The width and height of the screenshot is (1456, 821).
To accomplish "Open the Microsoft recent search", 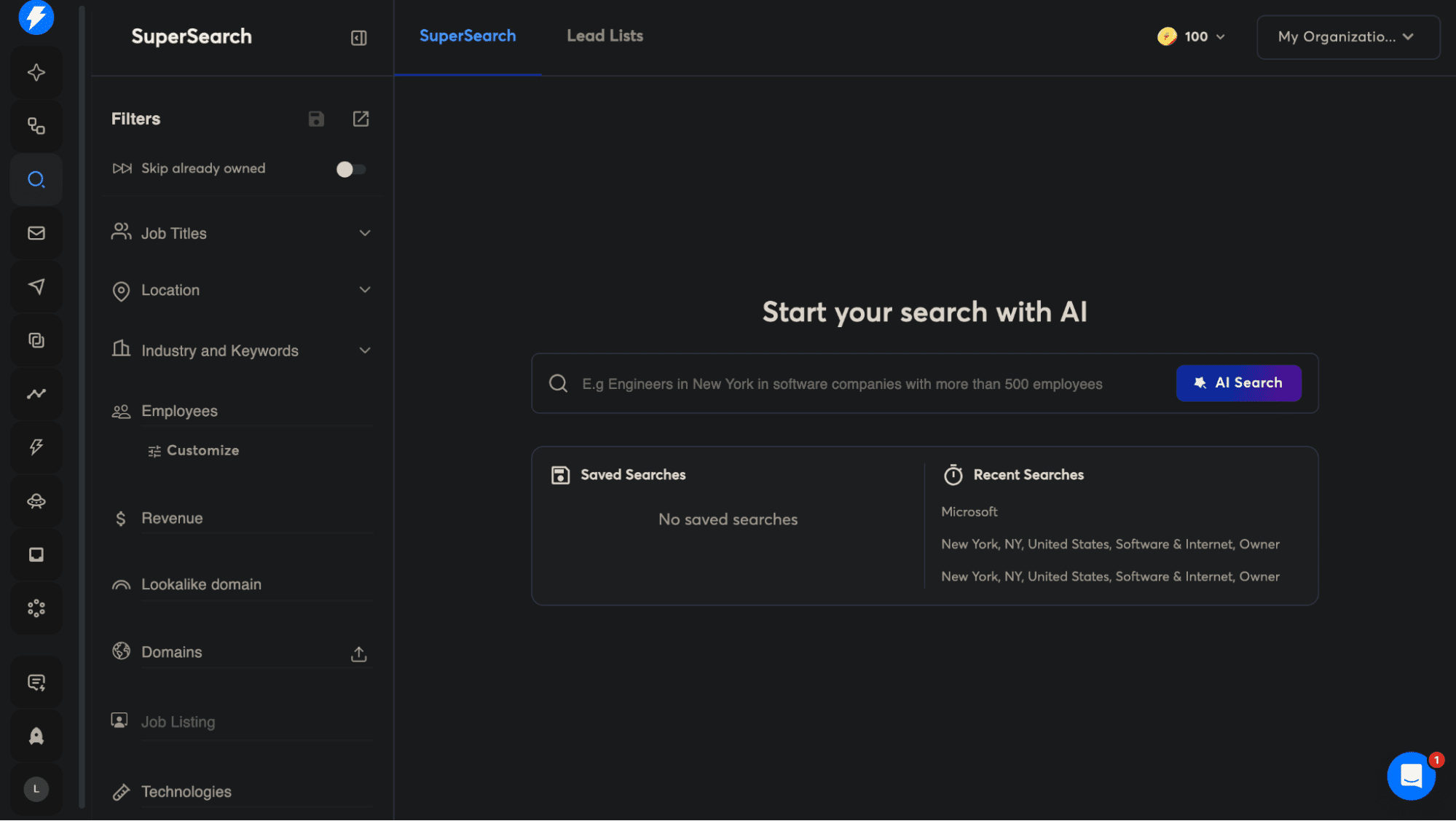I will click(969, 511).
